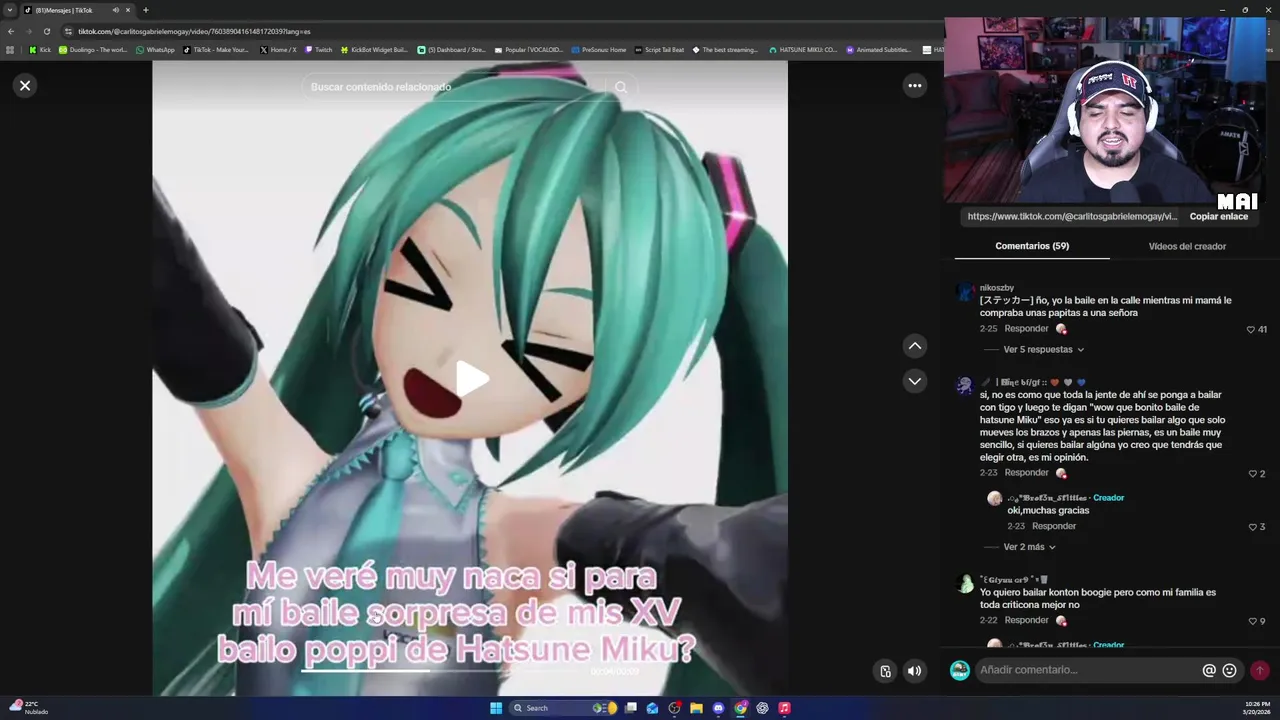The image size is (1280, 720).
Task: Reply to creator's 'oki,muchas gracias' comment
Action: click(x=1054, y=526)
